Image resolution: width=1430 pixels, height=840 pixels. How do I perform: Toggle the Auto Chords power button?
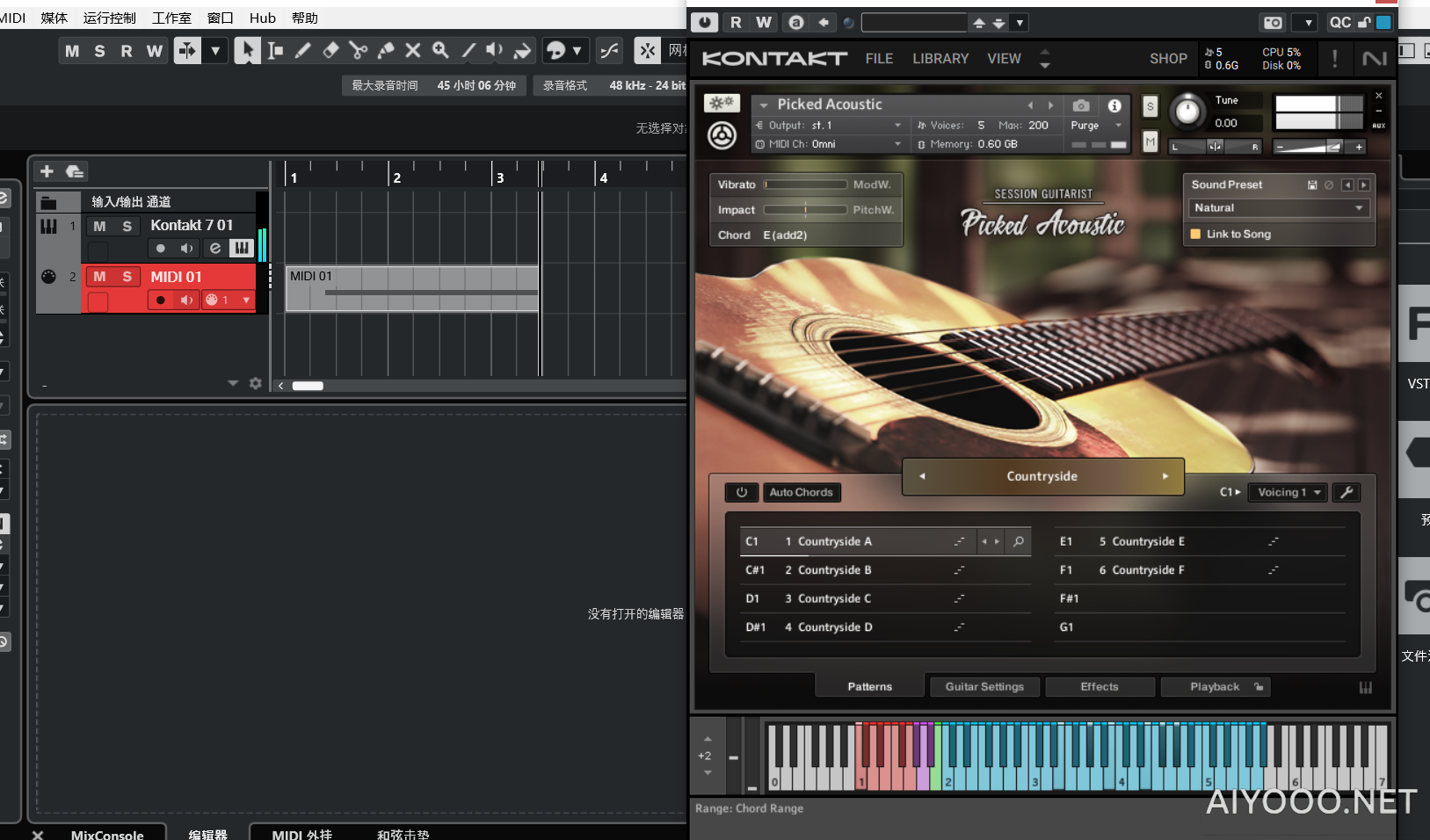pyautogui.click(x=742, y=492)
